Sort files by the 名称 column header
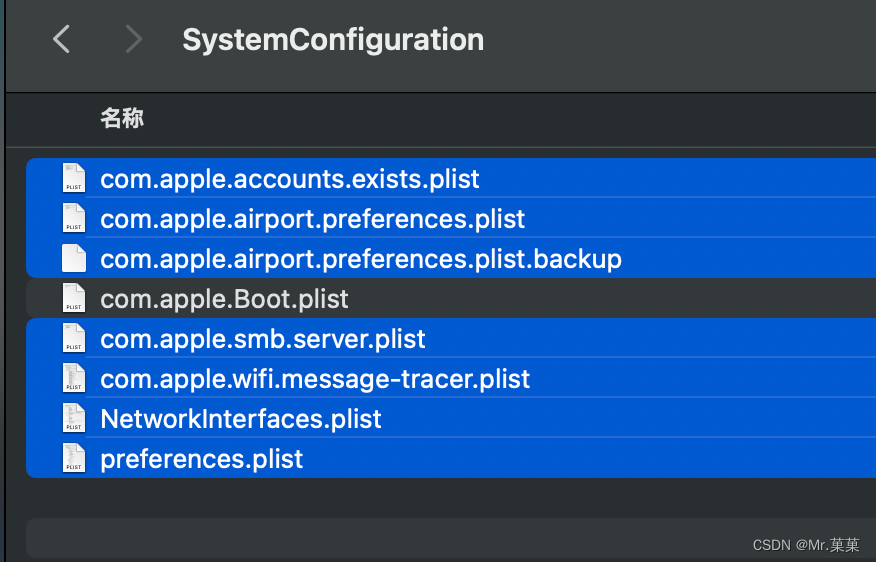 [x=122, y=119]
